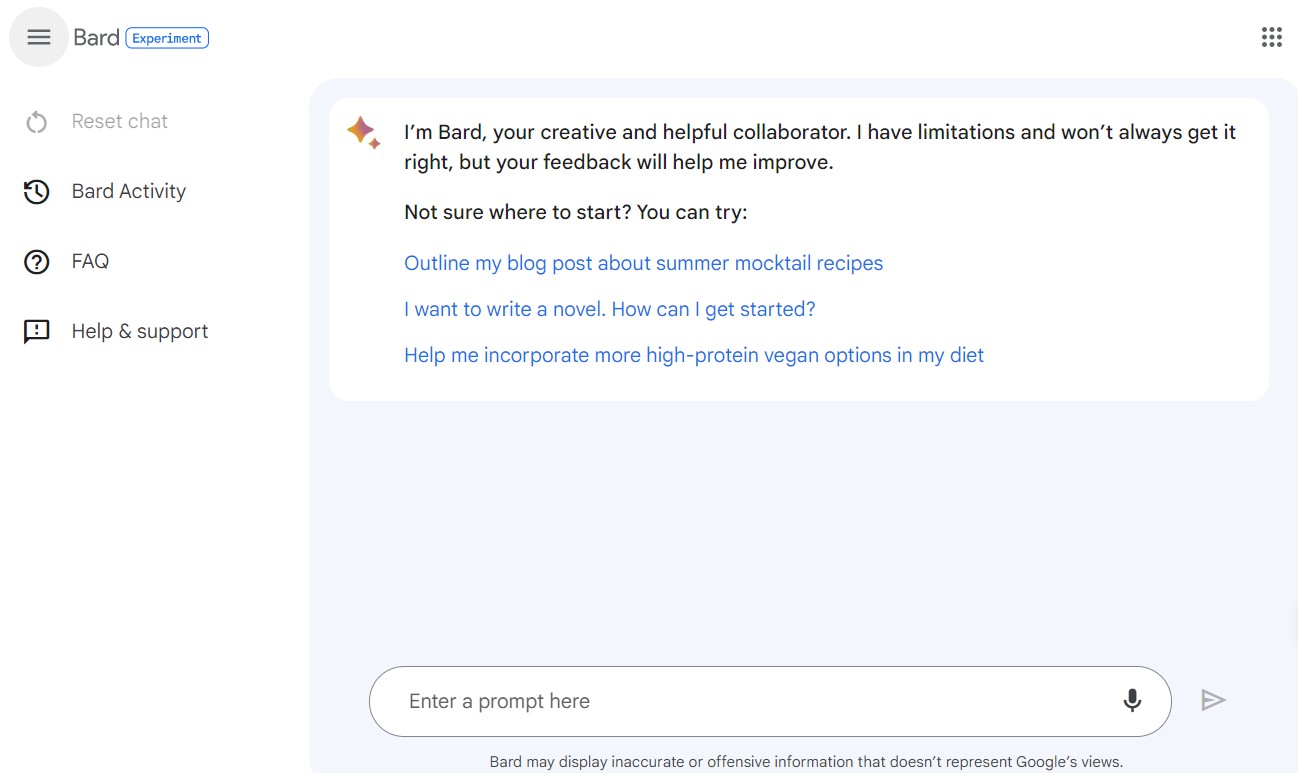Open the Google apps grid
The height and width of the screenshot is (773, 1298).
[1271, 37]
